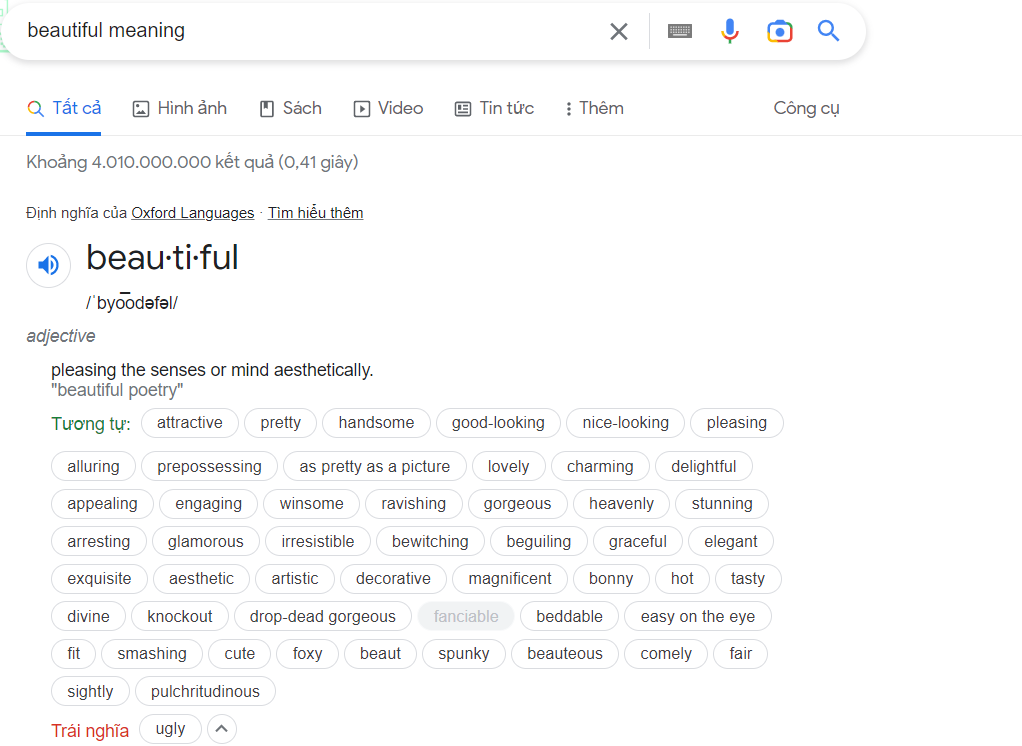Viewport: 1022px width, 746px height.
Task: Select the 'gorgeous' synonym chip
Action: (x=518, y=504)
